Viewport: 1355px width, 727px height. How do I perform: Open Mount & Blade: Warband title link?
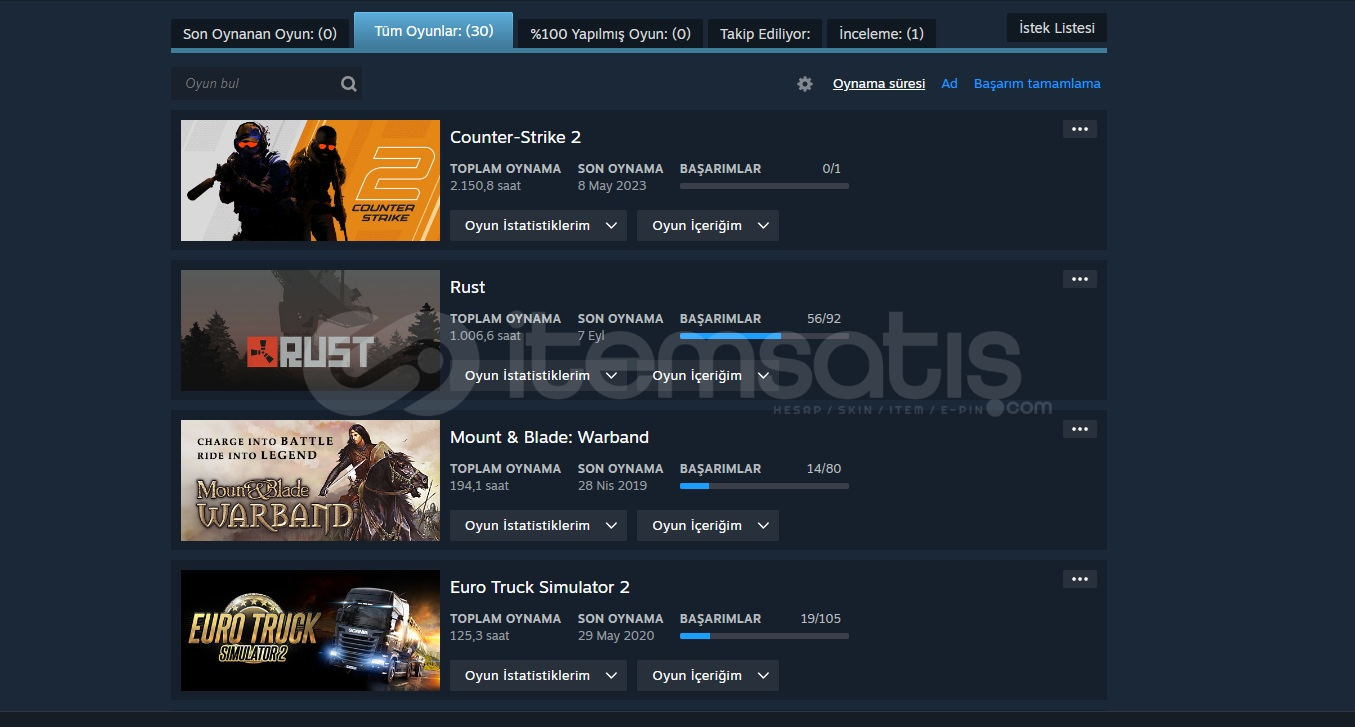tap(549, 437)
